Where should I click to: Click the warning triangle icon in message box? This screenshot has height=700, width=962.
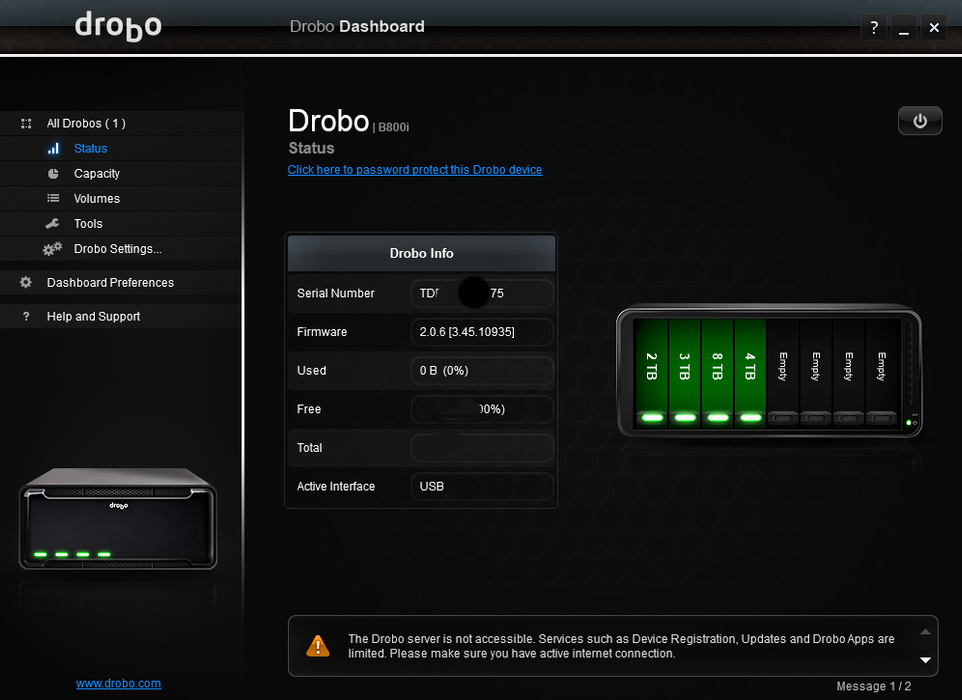pos(318,646)
